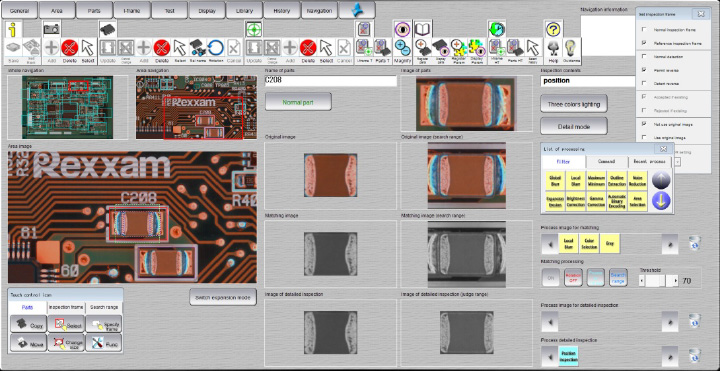
Task: Click Delete in the parts toolbar group
Action: pos(162,51)
